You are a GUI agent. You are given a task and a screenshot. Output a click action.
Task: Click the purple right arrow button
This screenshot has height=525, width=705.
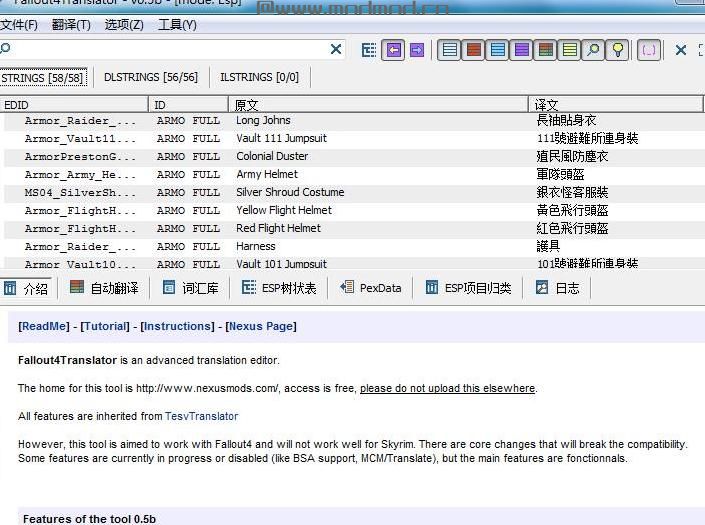[417, 50]
